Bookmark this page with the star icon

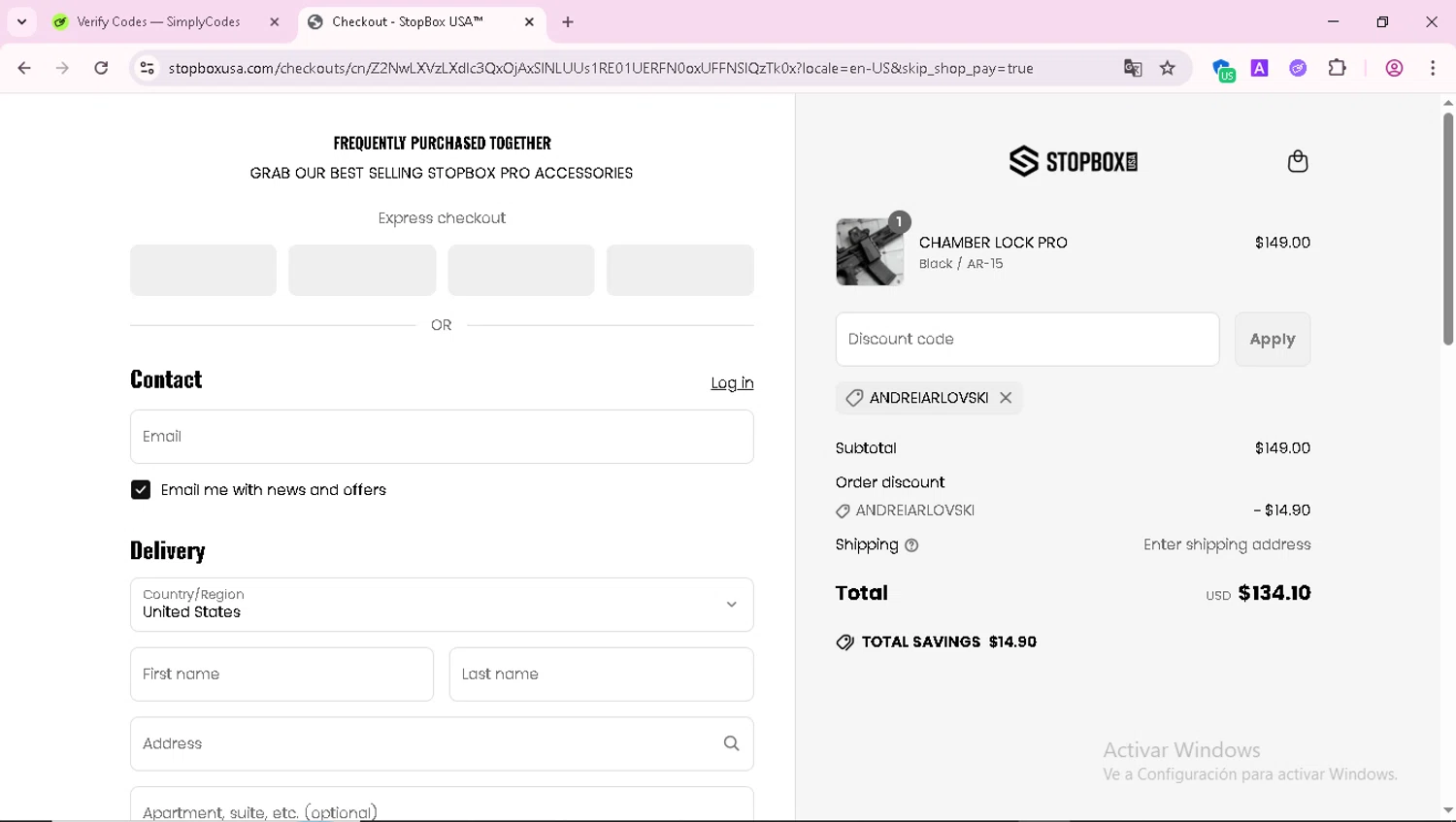(x=1168, y=68)
